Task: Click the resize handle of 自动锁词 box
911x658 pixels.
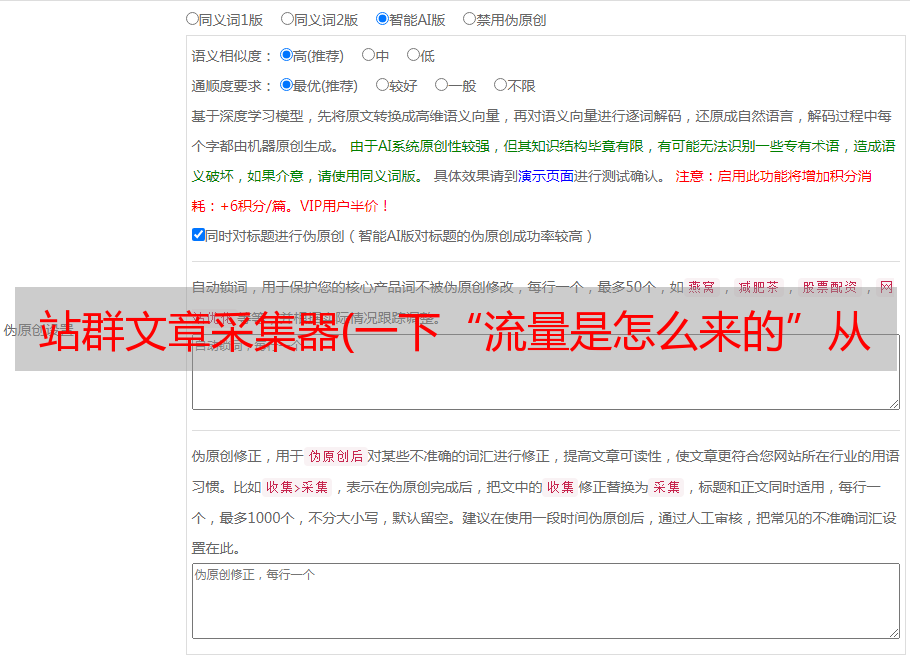Action: tap(894, 404)
